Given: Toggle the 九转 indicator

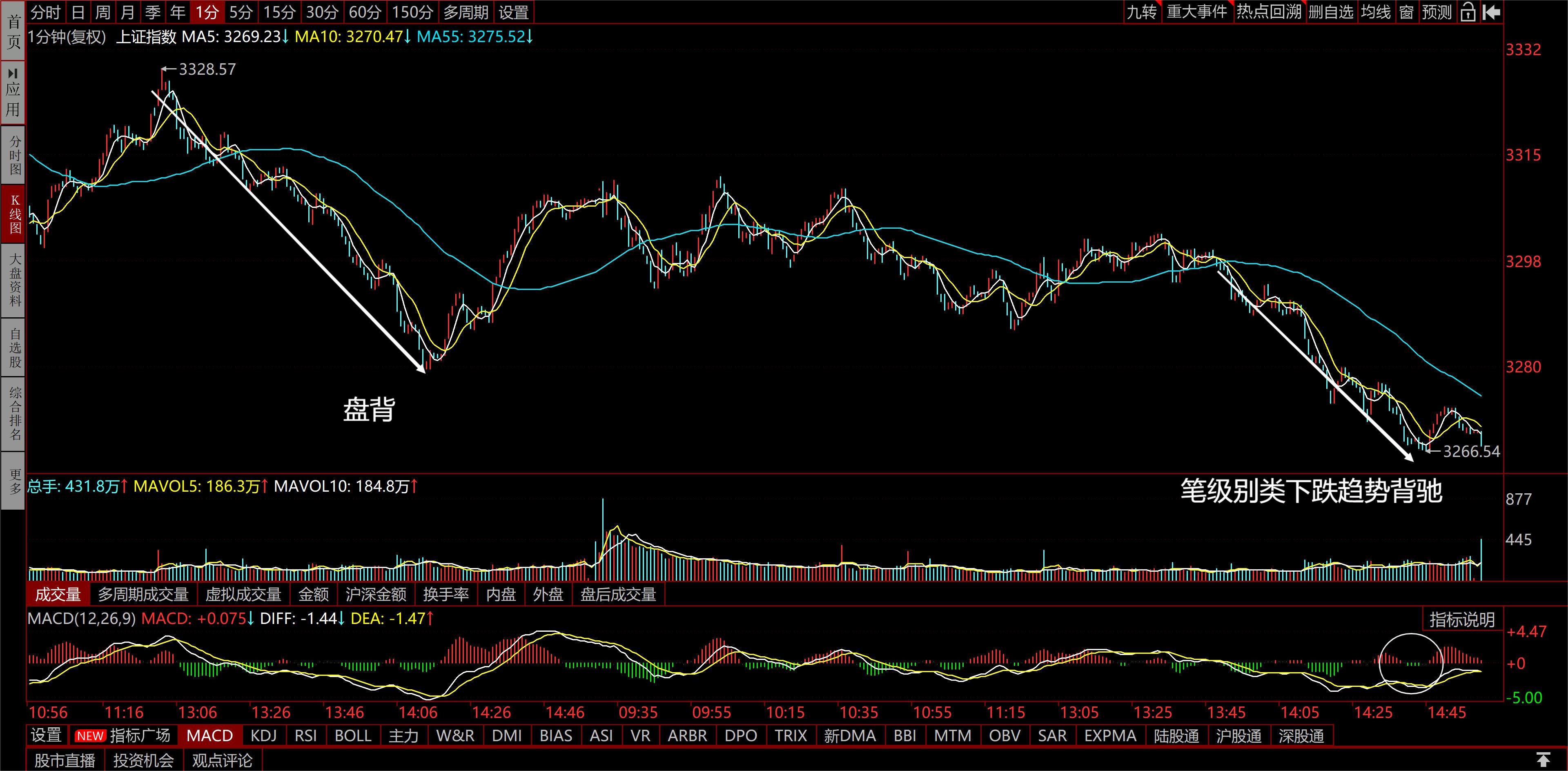Looking at the screenshot, I should coord(1141,12).
